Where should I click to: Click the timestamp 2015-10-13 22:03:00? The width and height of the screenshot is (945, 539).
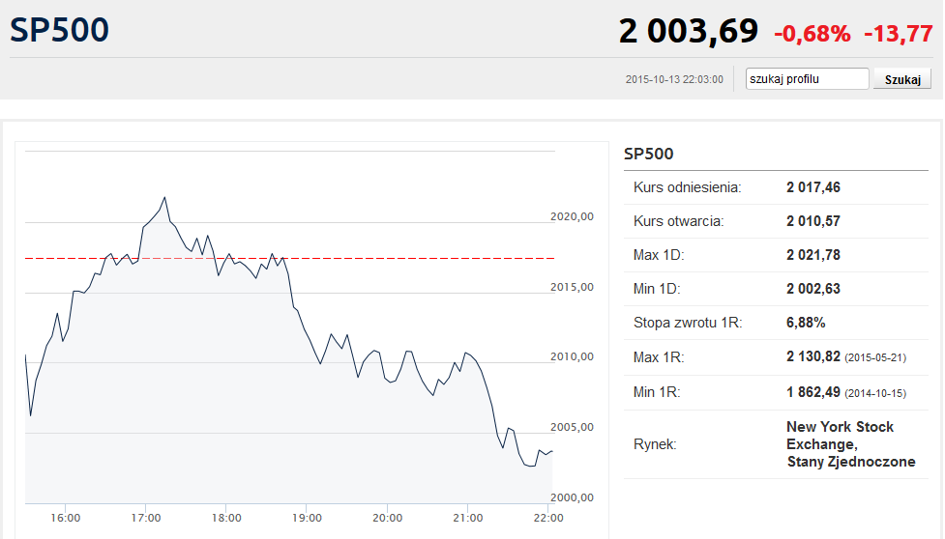pos(674,80)
